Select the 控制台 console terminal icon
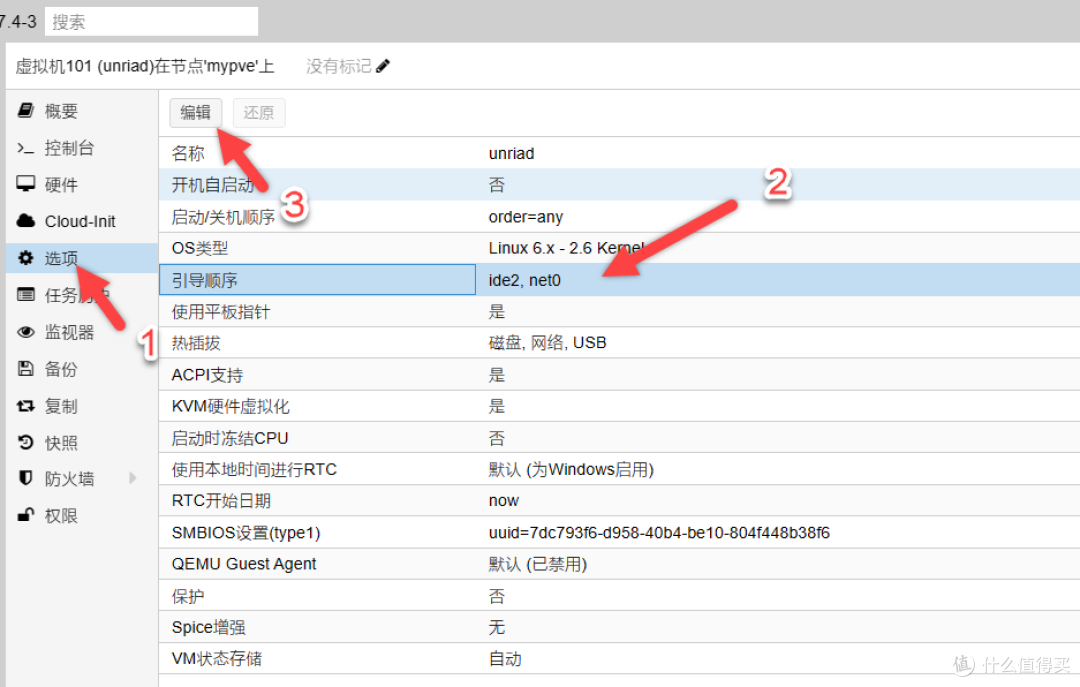This screenshot has width=1080, height=687. click(x=24, y=147)
